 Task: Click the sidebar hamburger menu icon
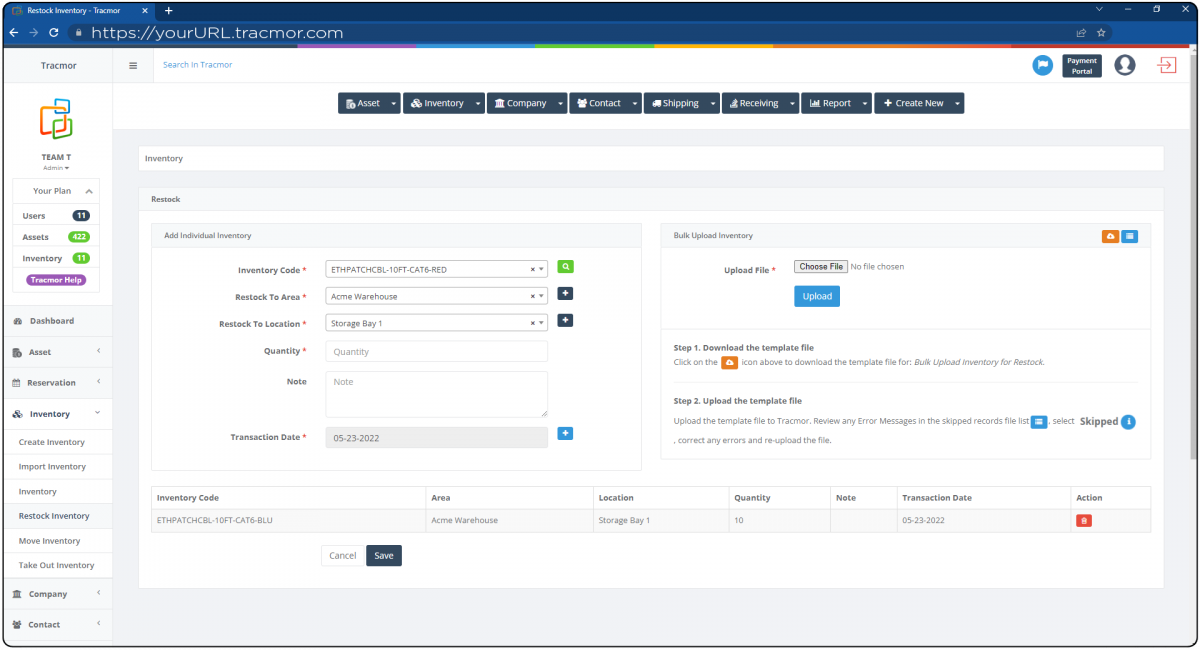(x=133, y=65)
